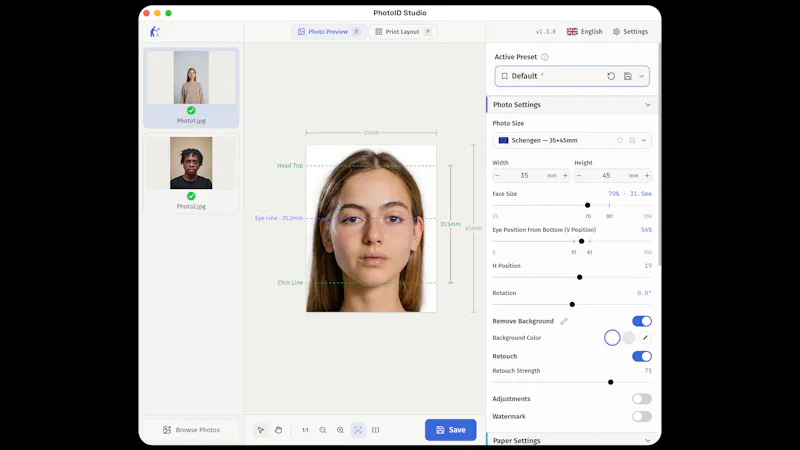Pick a custom background color with eyedropper
Viewport: 800px width, 450px height.
645,338
